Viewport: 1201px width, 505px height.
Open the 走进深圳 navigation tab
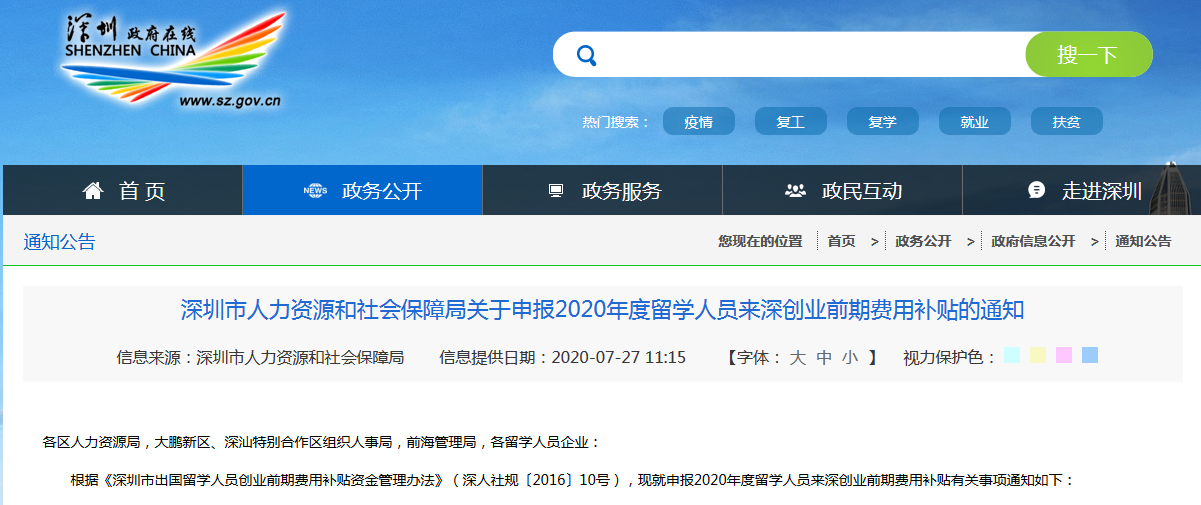[x=1080, y=190]
